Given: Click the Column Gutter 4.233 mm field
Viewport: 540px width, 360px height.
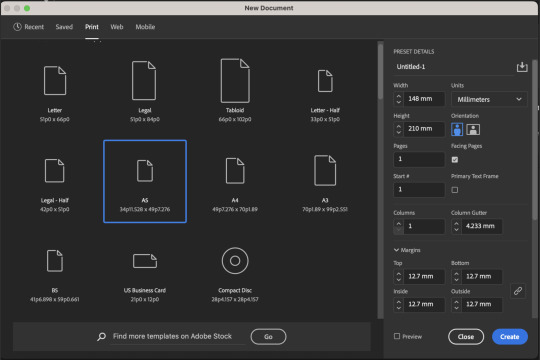Looking at the screenshot, I should pyautogui.click(x=482, y=226).
